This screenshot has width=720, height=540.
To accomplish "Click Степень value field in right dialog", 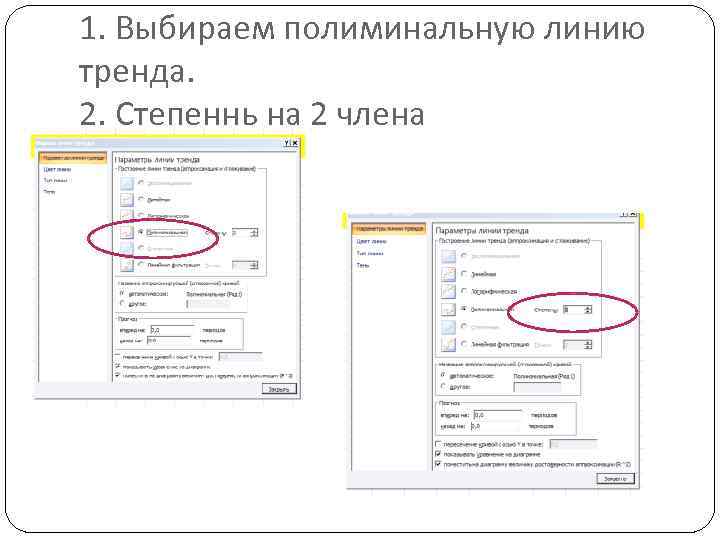I will coord(574,309).
